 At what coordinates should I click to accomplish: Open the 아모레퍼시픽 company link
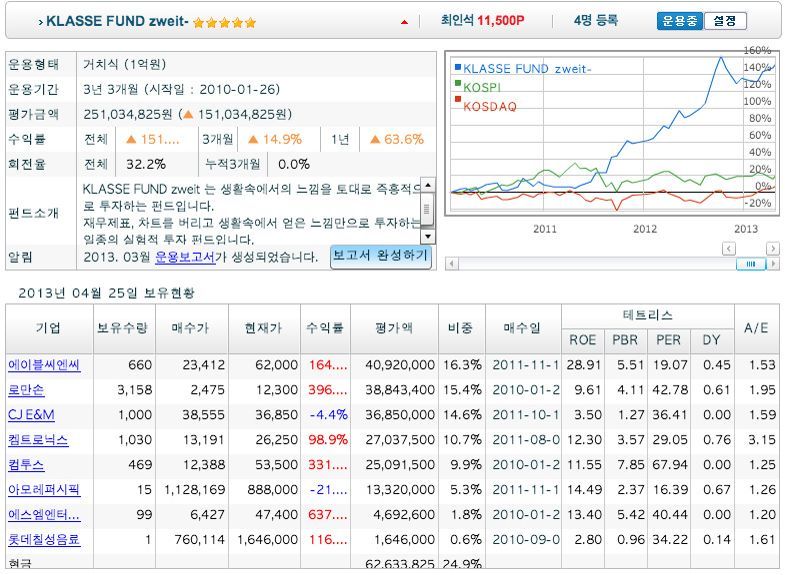[x=44, y=489]
